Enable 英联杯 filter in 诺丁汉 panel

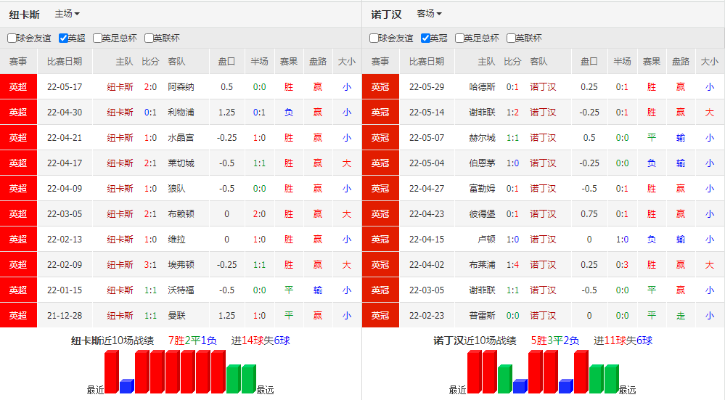tap(512, 38)
